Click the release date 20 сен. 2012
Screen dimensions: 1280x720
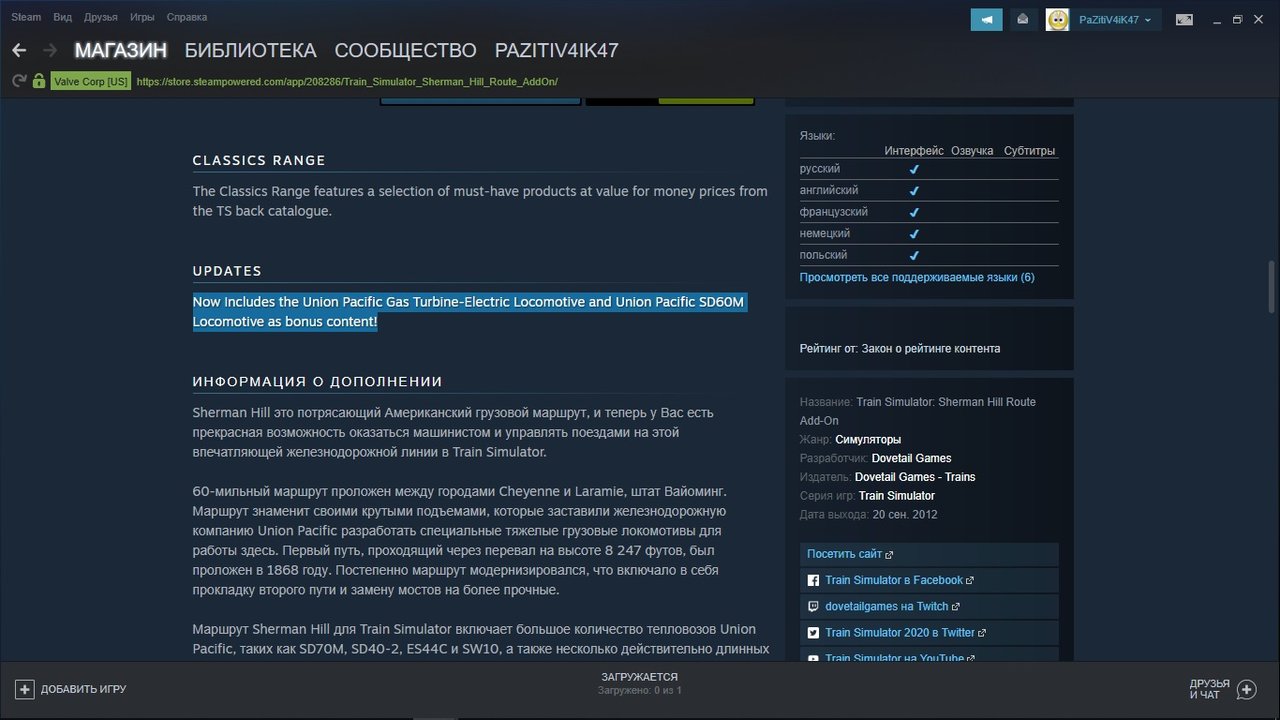coord(905,515)
